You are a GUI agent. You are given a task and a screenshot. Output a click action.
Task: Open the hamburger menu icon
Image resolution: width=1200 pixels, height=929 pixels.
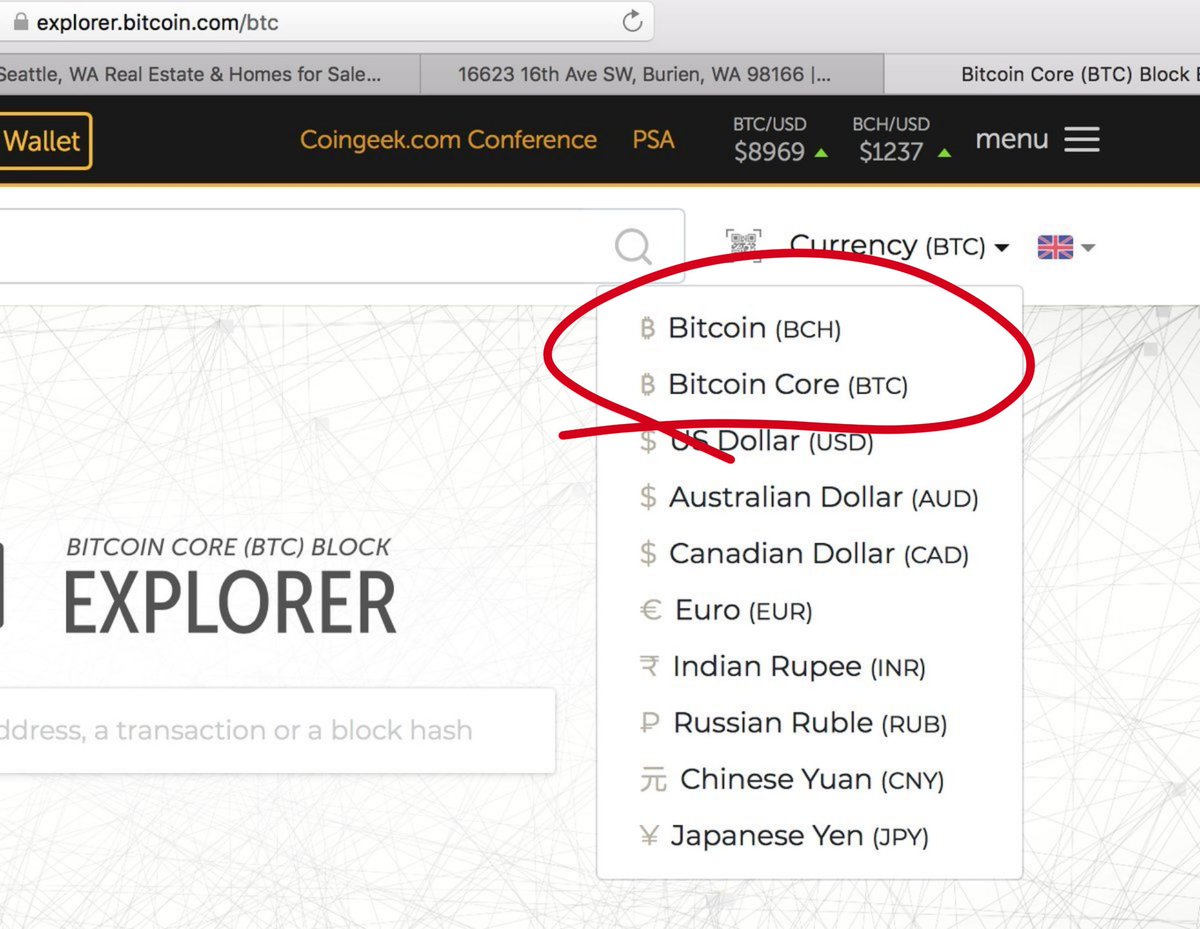(x=1082, y=139)
